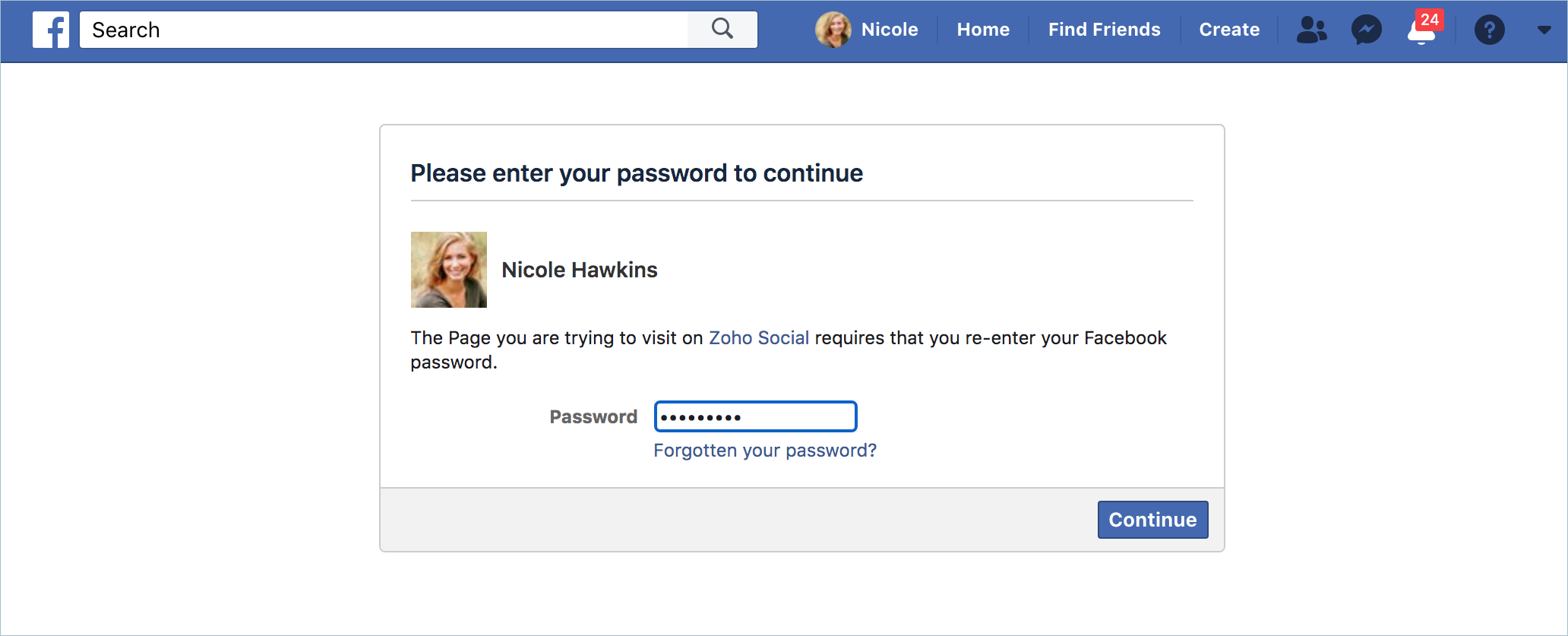Screen dimensions: 1568x636
Task: Click the Facebook logo icon
Action: (x=51, y=30)
